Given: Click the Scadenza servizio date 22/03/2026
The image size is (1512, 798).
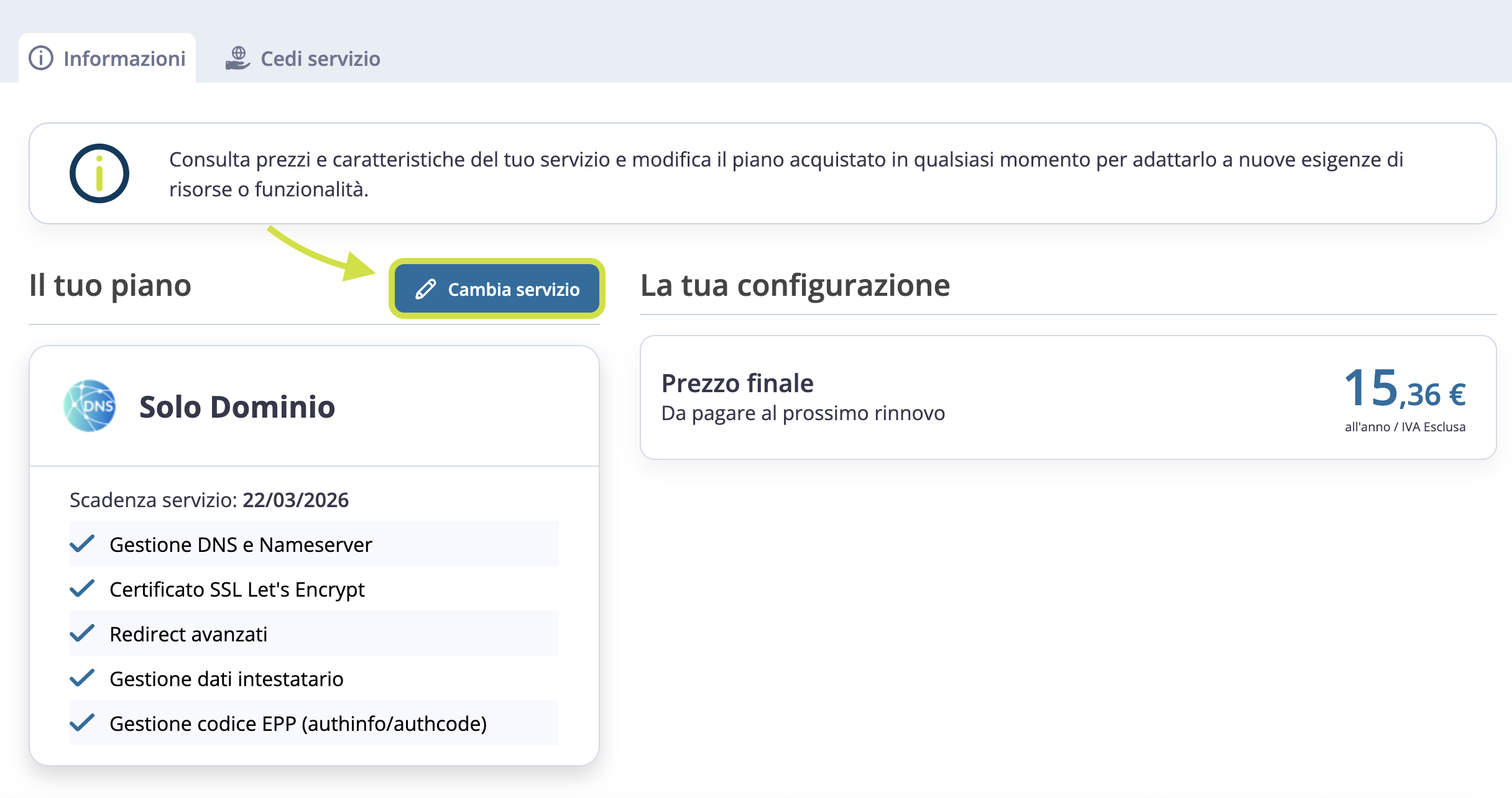Looking at the screenshot, I should point(295,500).
